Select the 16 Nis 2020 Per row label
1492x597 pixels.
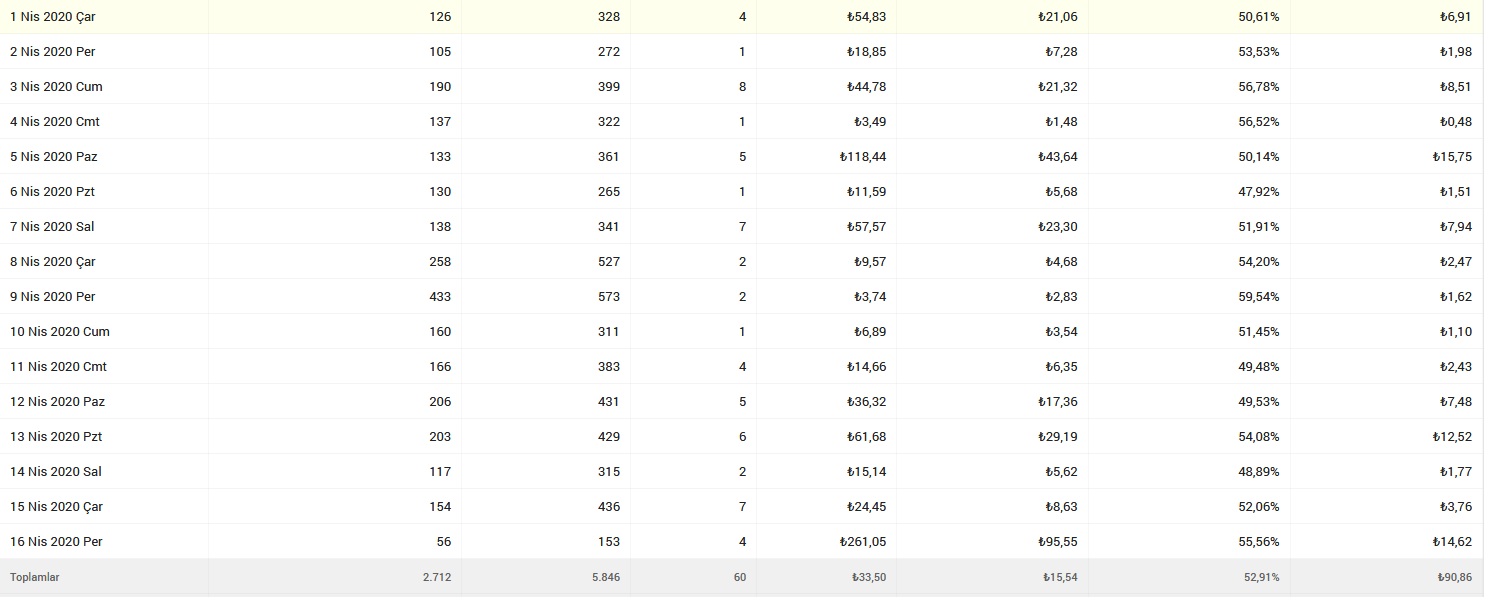pos(56,542)
